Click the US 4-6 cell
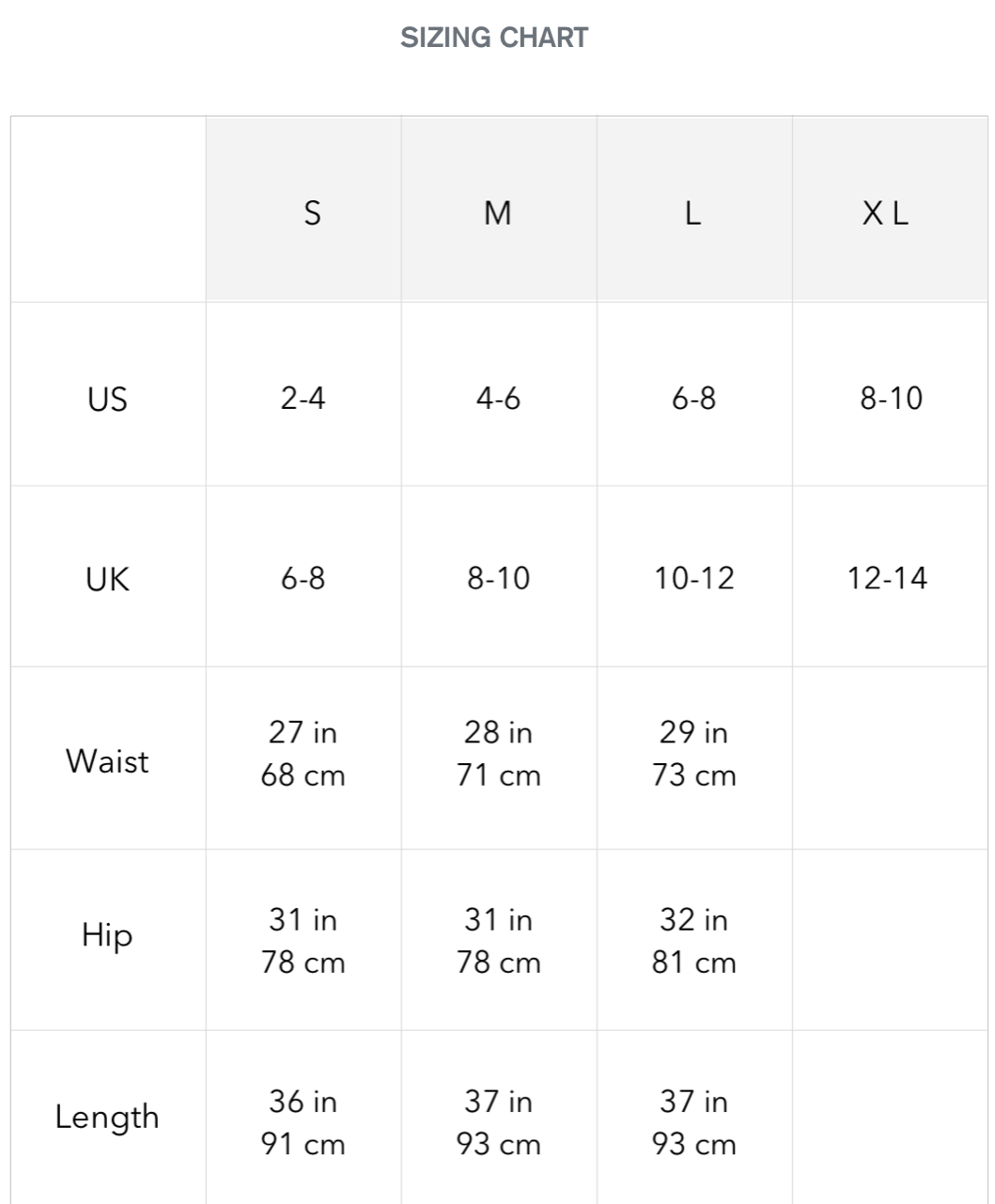 [498, 399]
